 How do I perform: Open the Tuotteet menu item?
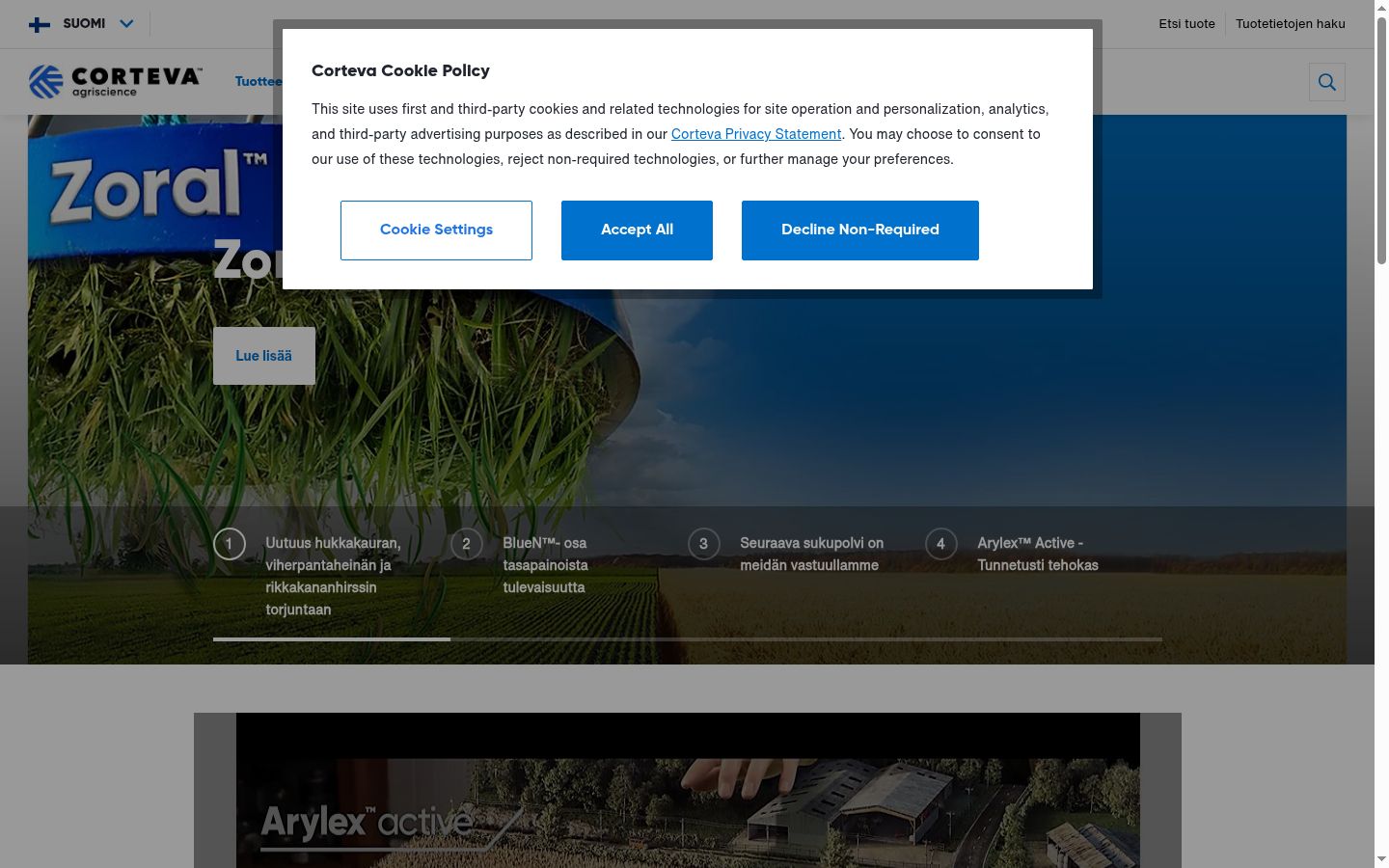[x=259, y=82]
